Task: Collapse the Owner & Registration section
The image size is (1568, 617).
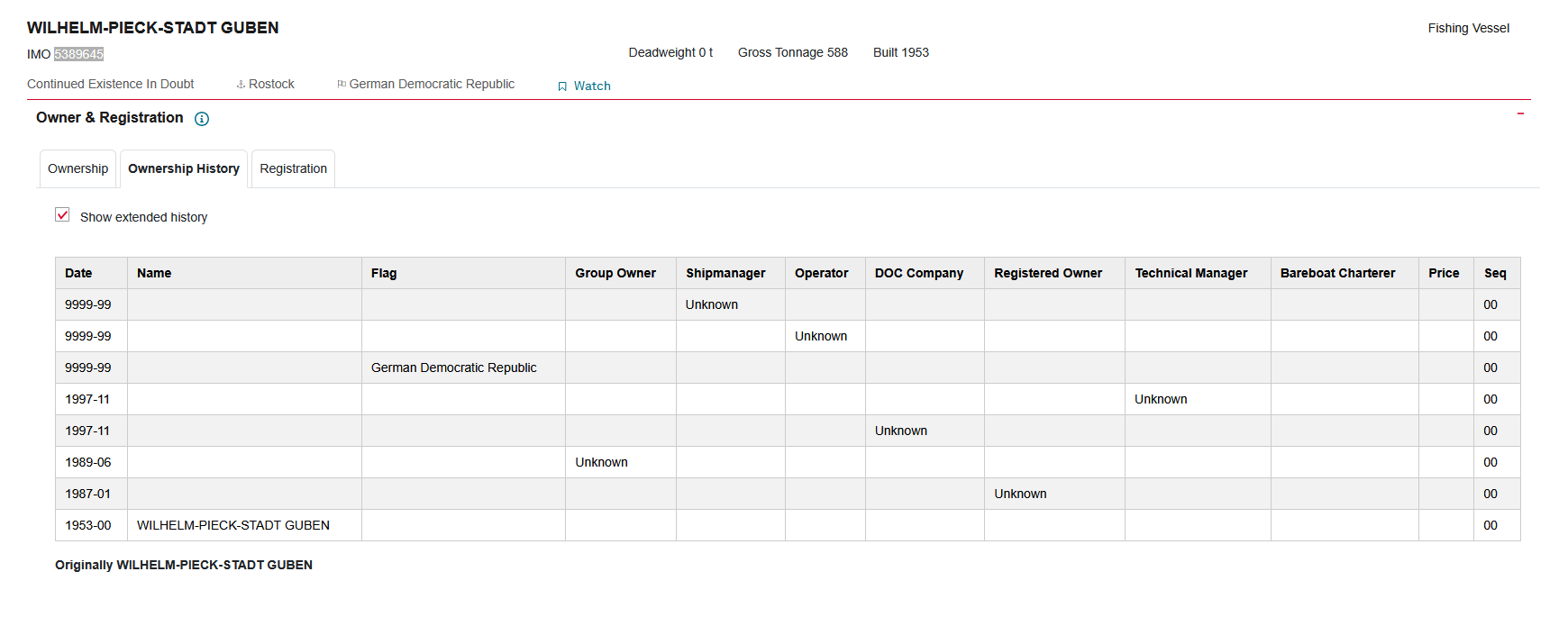Action: (1520, 113)
